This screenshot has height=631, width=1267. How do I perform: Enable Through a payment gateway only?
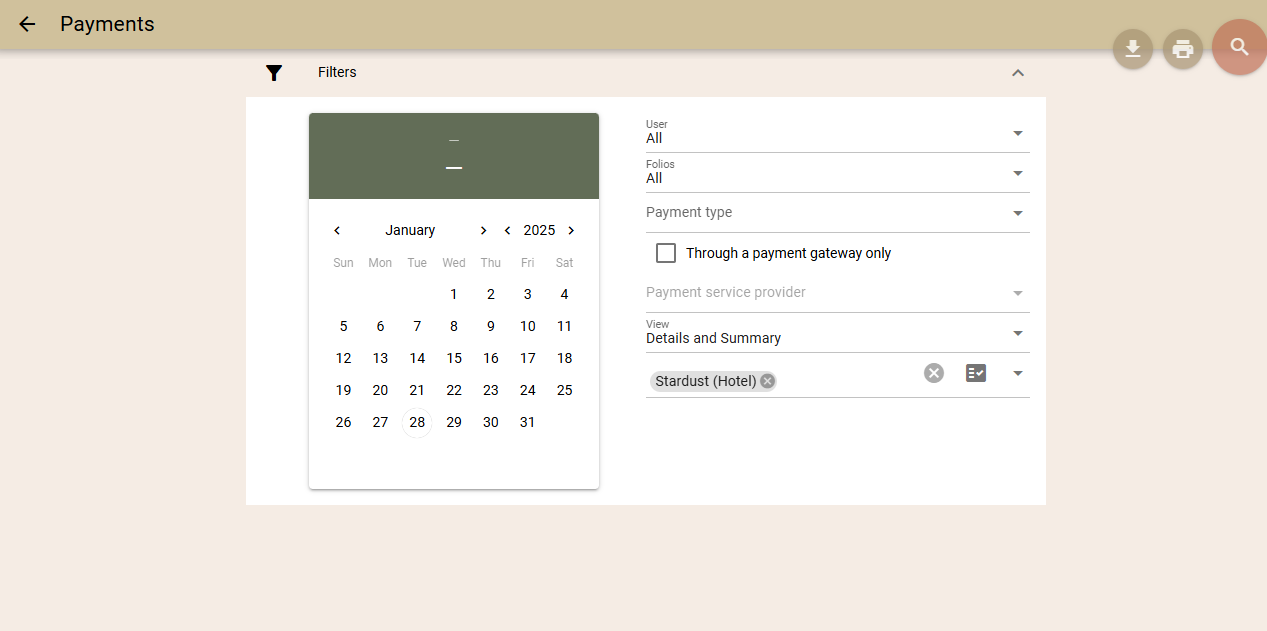coord(666,253)
